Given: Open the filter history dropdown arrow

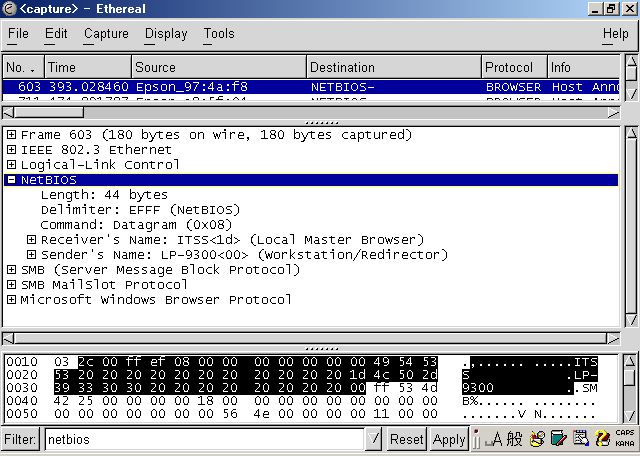Looking at the screenshot, I should click(373, 439).
